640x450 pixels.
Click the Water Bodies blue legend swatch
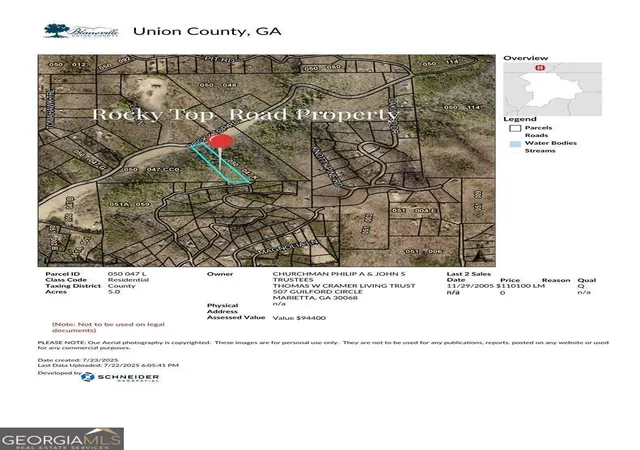click(515, 144)
